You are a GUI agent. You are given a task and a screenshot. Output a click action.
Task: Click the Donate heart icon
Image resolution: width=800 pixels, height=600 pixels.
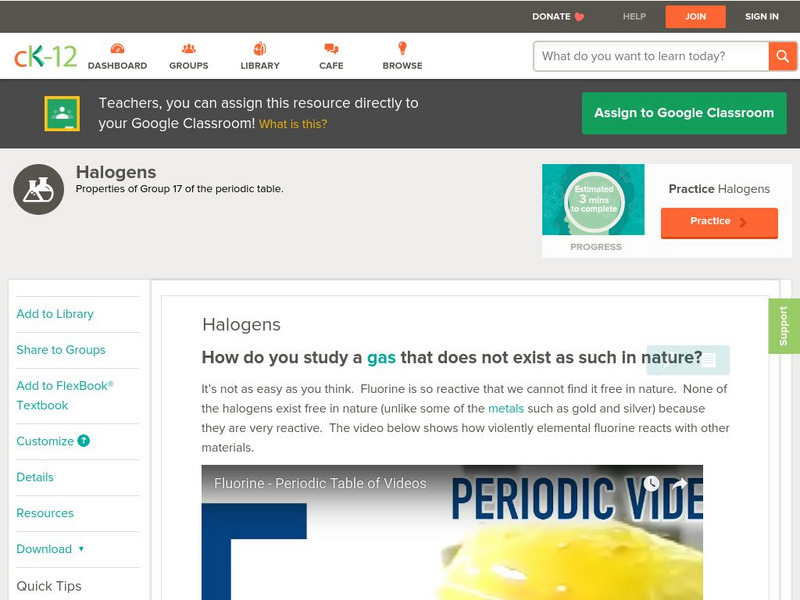coord(579,17)
